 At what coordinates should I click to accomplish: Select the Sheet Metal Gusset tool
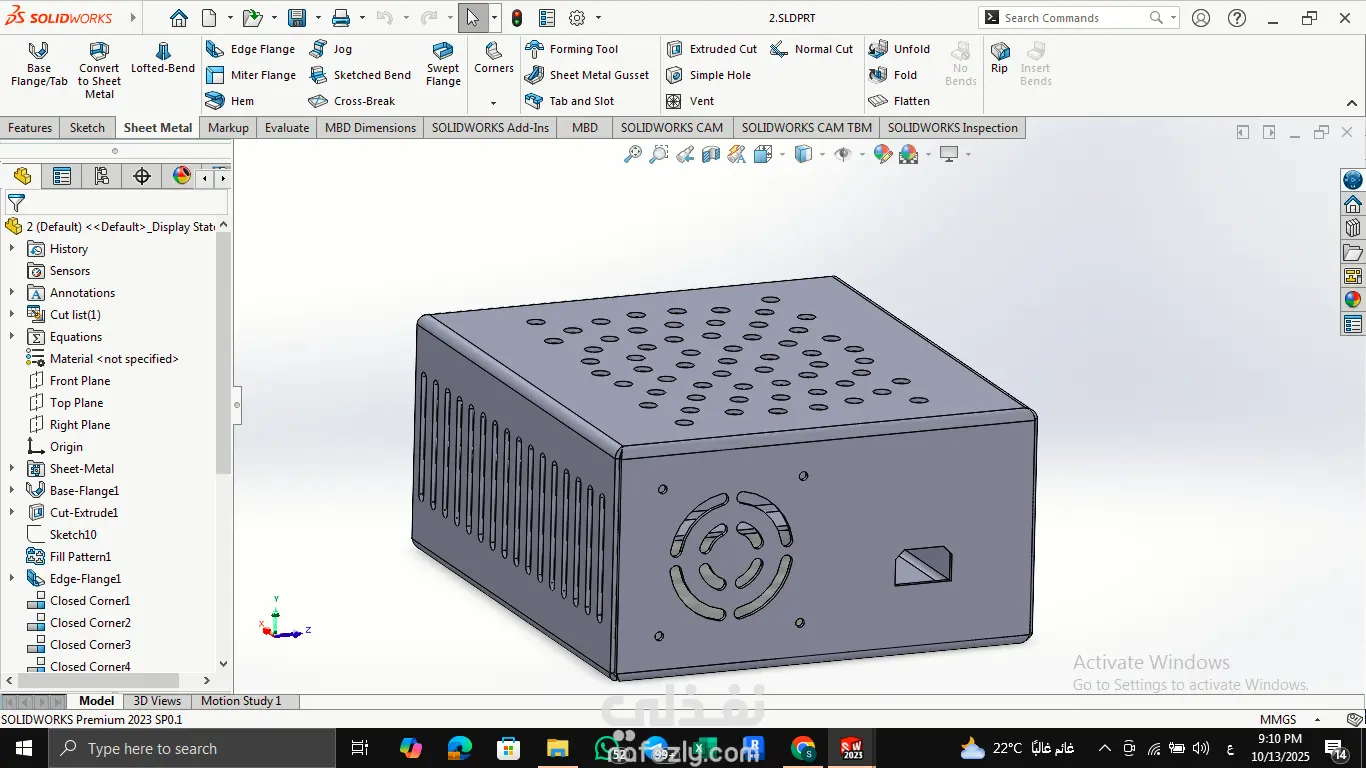pyautogui.click(x=587, y=75)
